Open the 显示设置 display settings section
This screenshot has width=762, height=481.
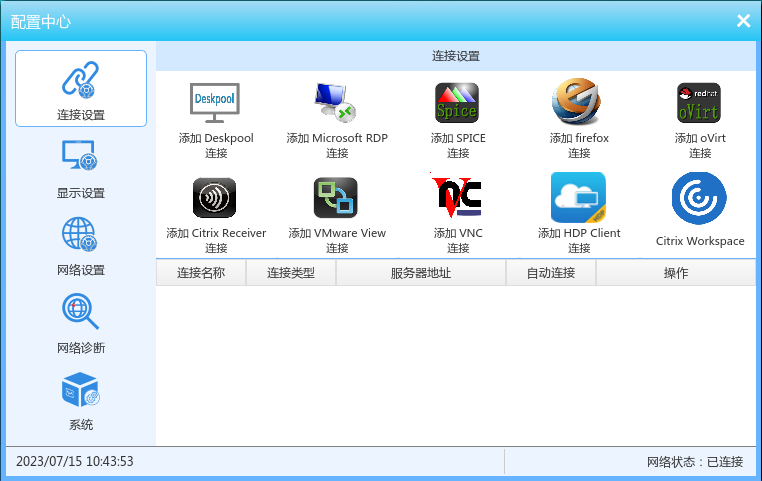(81, 169)
